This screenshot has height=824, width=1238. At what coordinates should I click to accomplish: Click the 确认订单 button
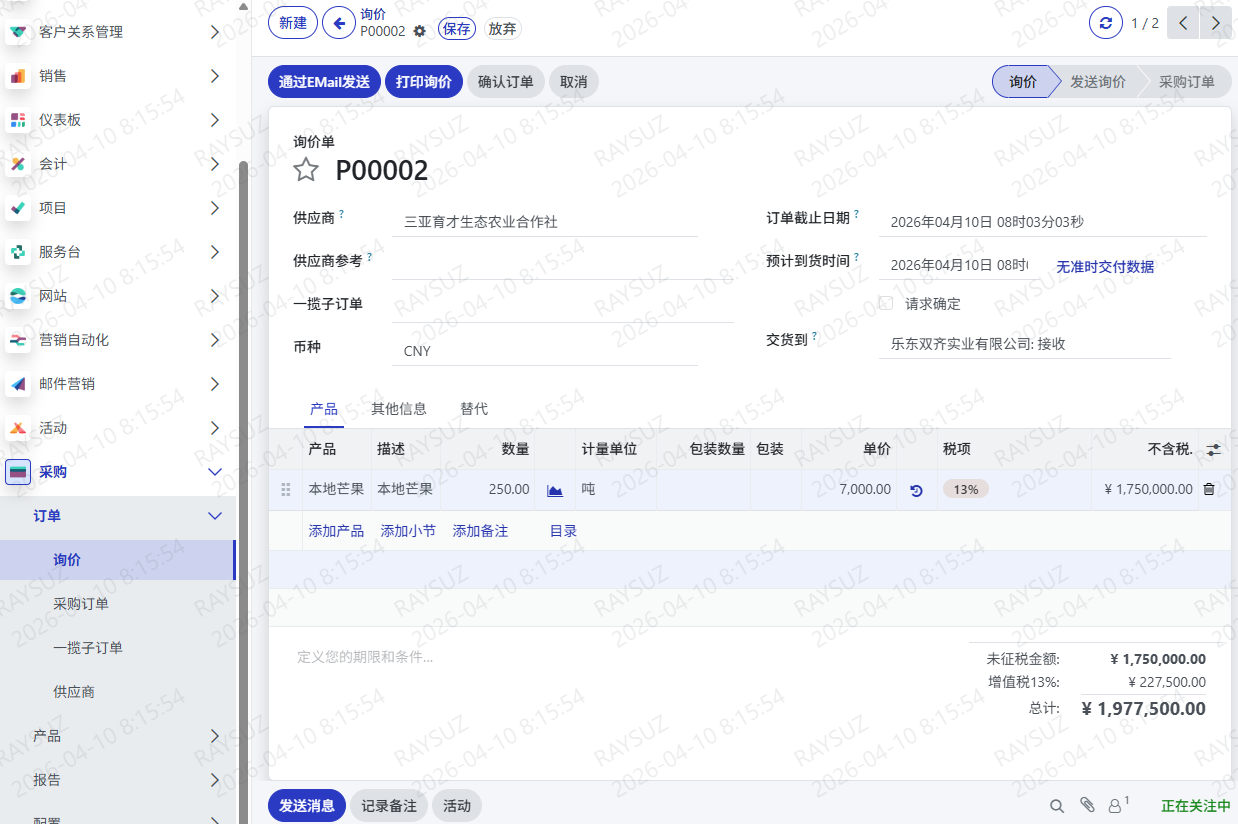point(506,82)
